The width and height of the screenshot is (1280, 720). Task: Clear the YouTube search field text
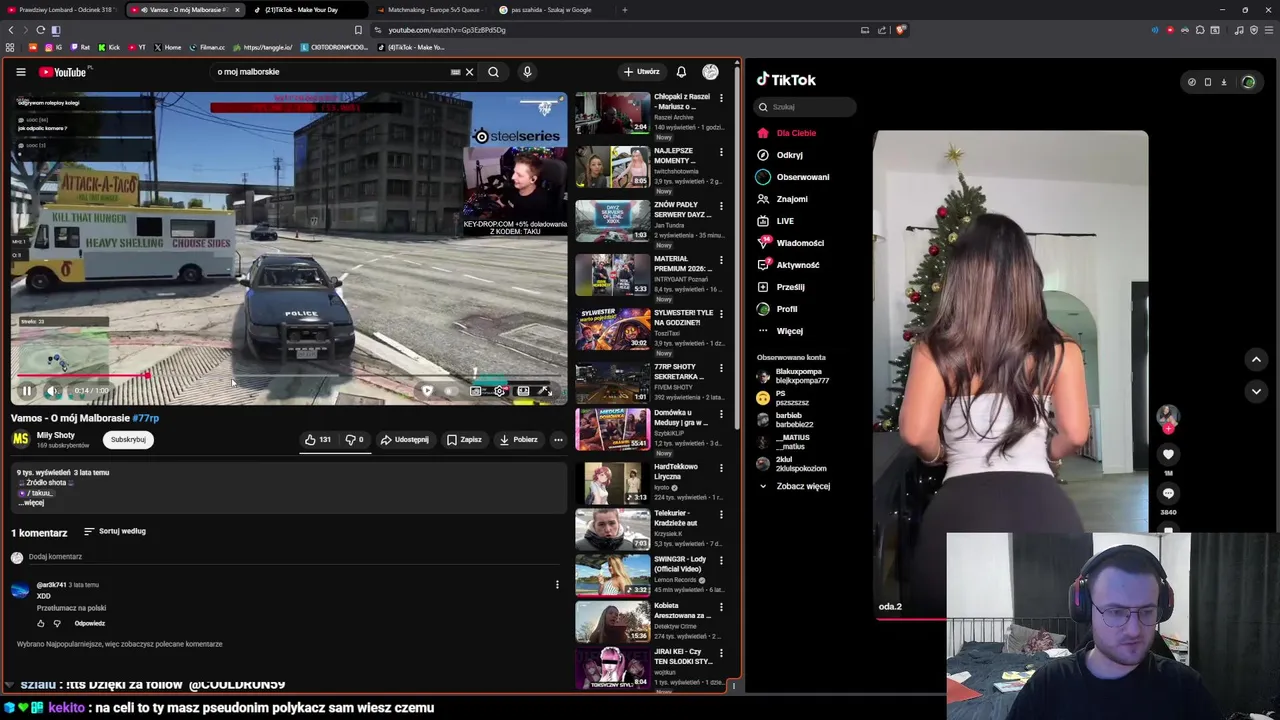tap(469, 72)
